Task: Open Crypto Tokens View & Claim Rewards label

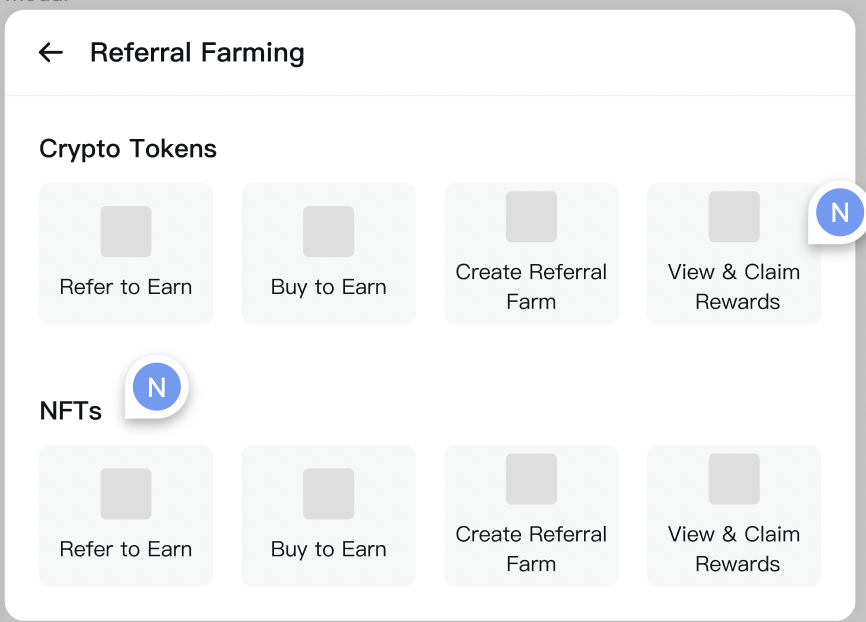Action: point(734,287)
